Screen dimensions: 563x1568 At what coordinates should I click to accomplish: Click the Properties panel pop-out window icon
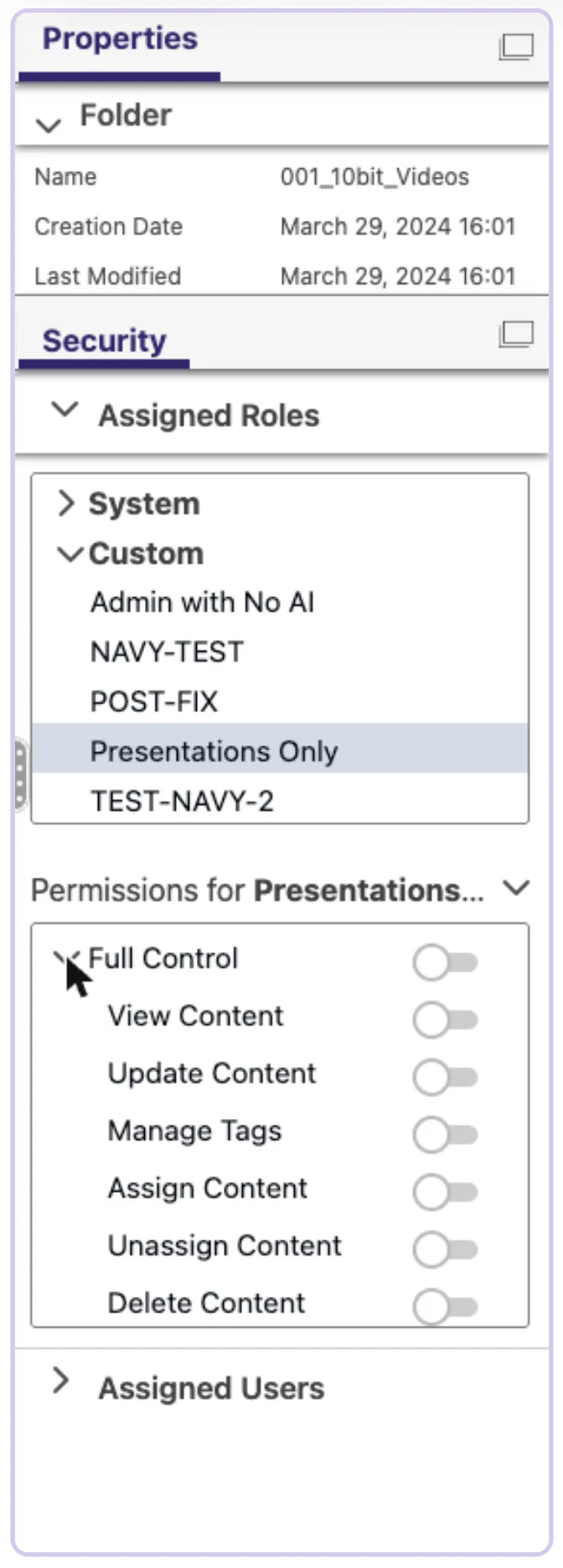pos(516,47)
